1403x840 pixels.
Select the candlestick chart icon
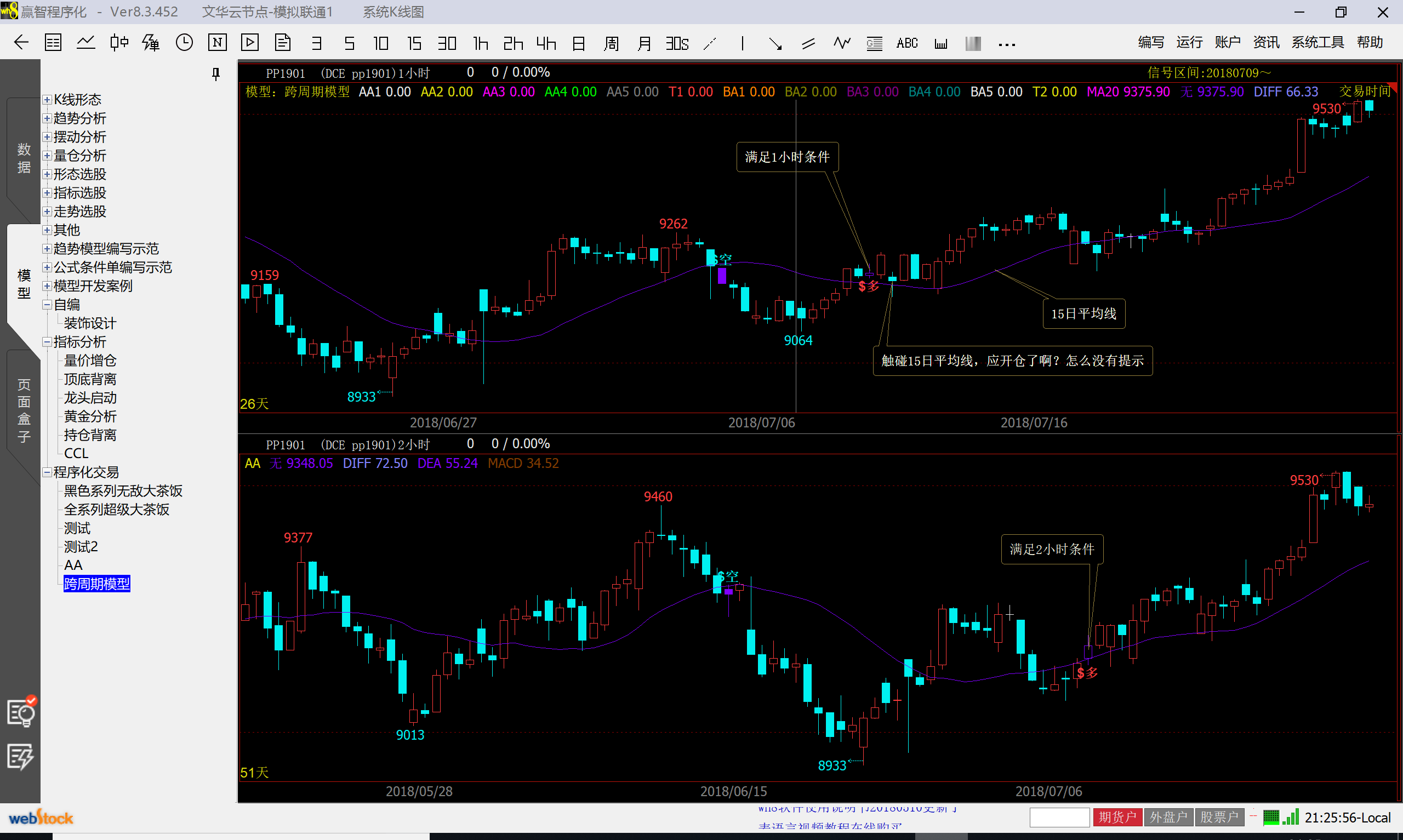[119, 42]
